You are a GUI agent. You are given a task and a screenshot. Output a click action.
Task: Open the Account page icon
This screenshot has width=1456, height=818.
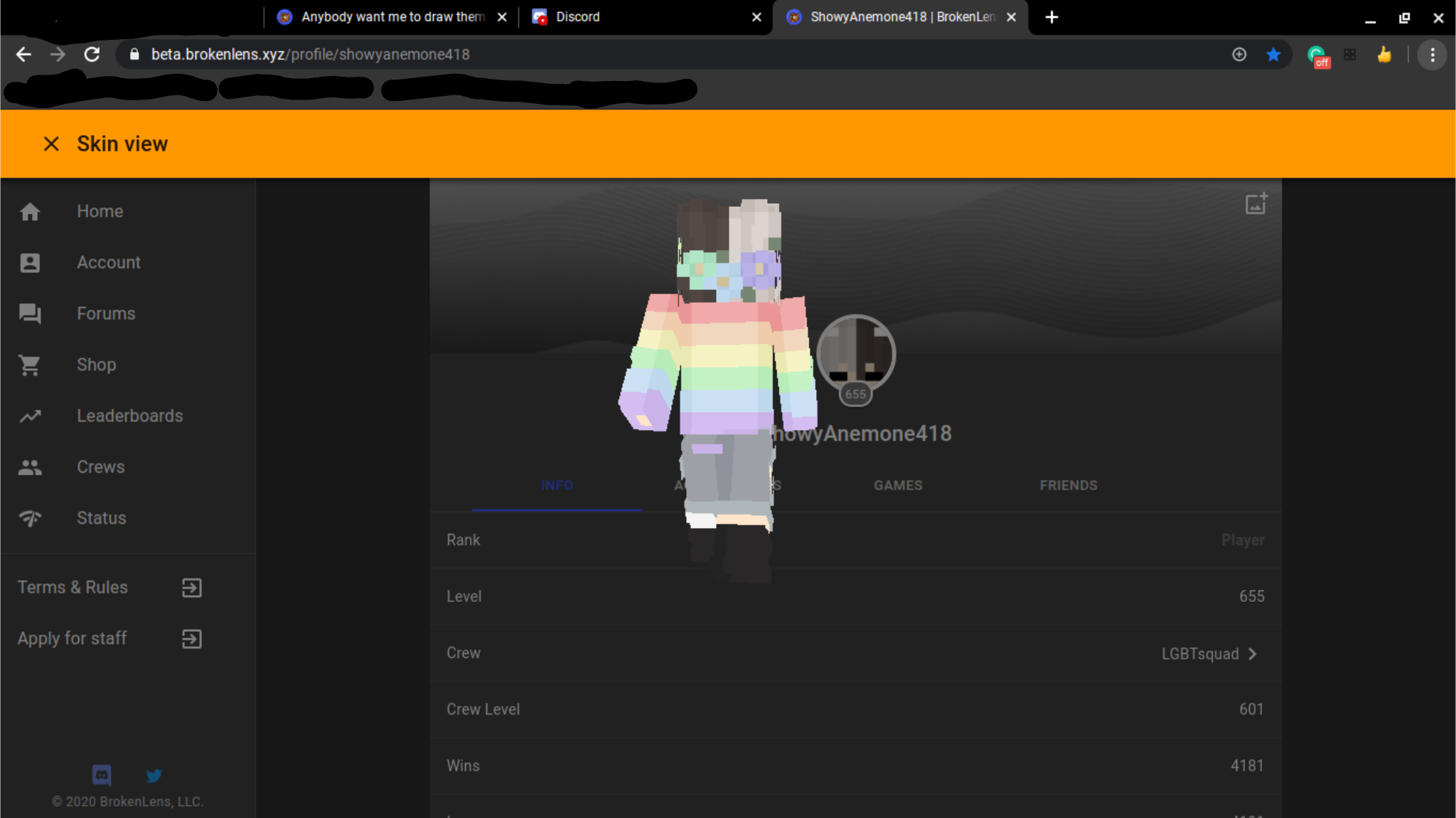30,263
